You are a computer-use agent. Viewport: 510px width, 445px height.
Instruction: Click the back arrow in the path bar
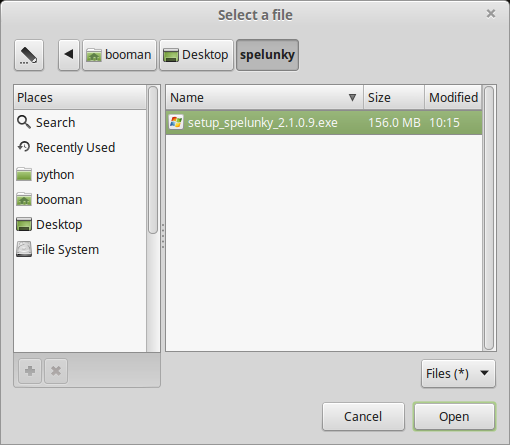click(69, 55)
